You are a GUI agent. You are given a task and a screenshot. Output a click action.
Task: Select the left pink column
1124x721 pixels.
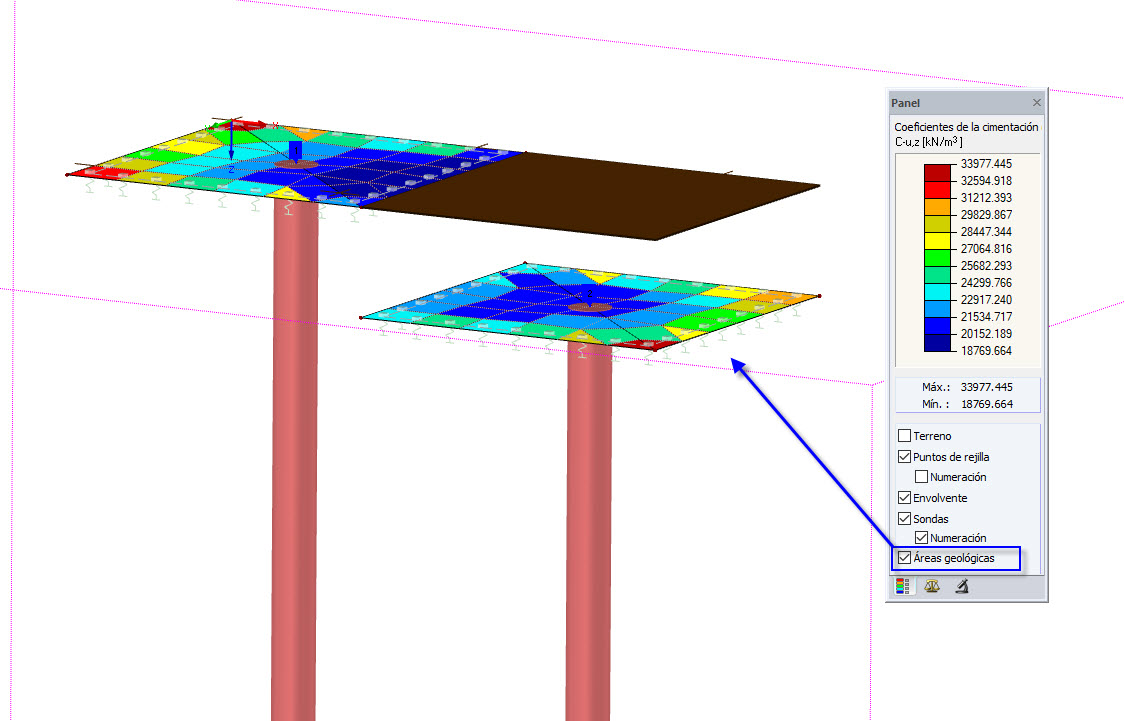point(294,459)
